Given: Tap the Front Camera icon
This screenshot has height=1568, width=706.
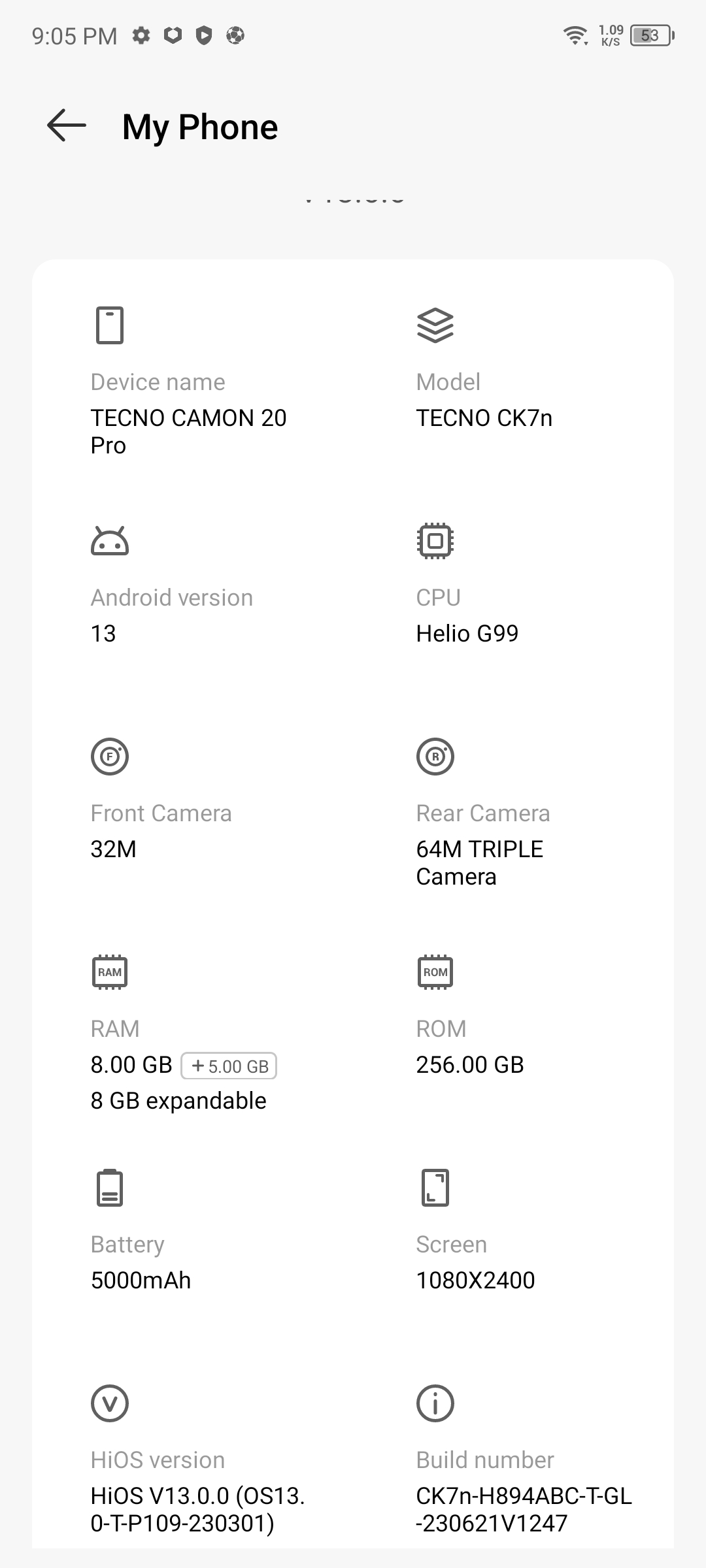Looking at the screenshot, I should tap(110, 757).
